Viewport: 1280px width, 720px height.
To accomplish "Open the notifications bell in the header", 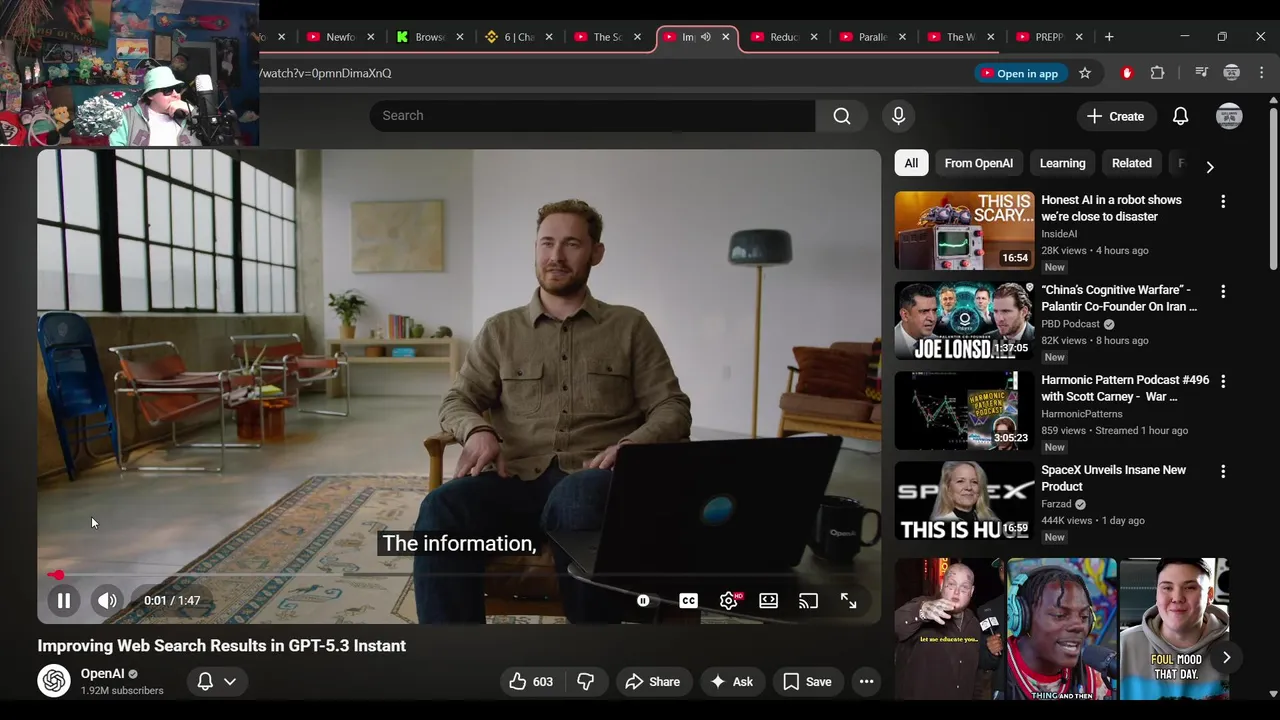I will point(1180,116).
